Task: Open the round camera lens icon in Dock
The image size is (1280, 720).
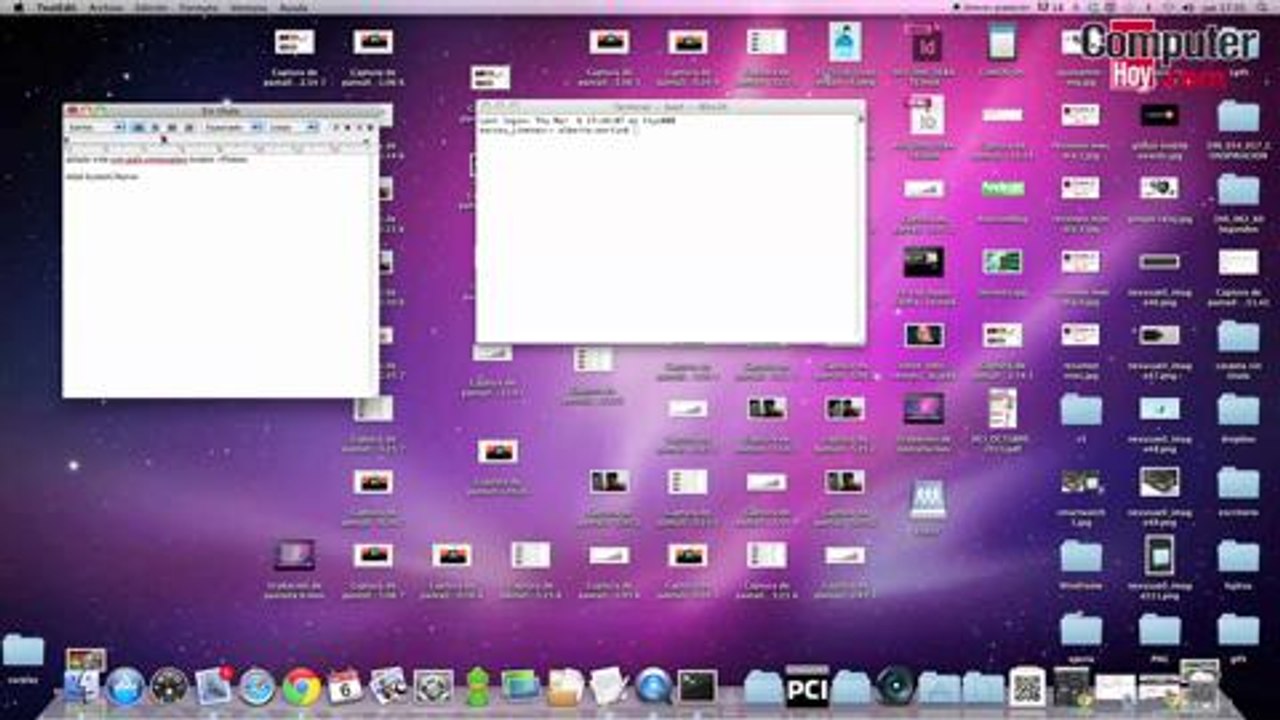Action: click(895, 686)
